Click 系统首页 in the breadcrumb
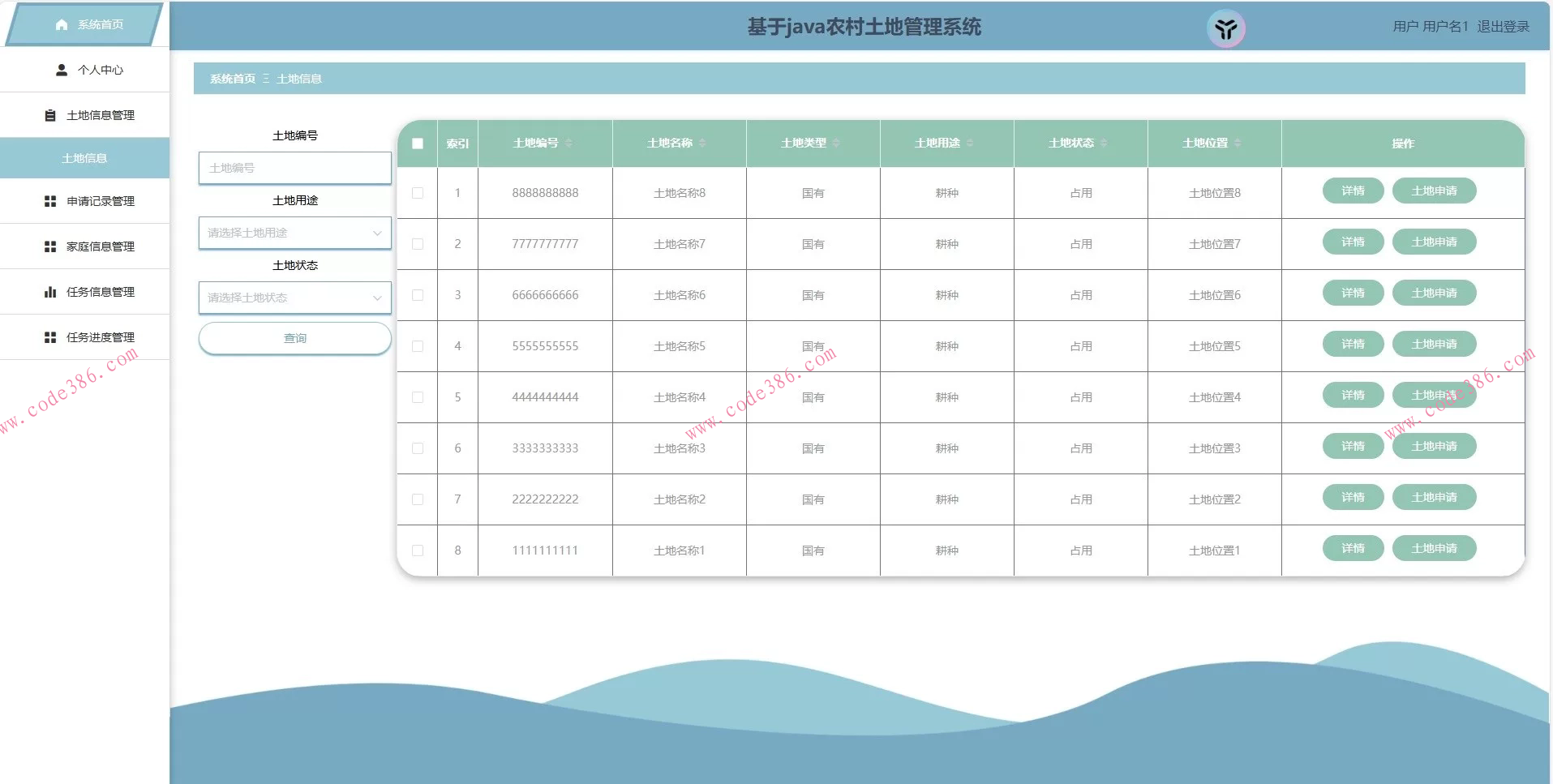 pos(233,79)
